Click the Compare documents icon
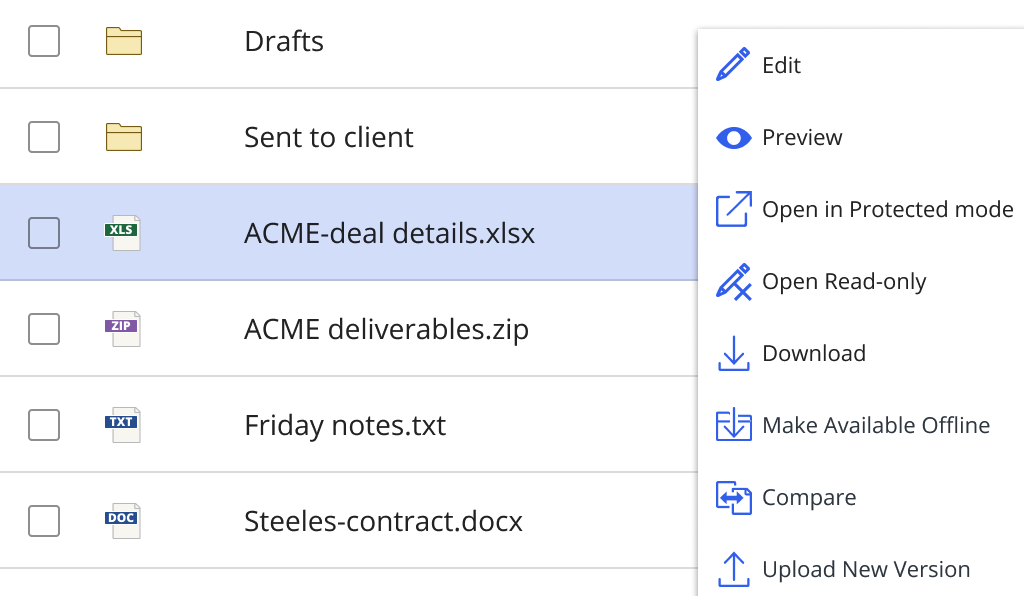The height and width of the screenshot is (596, 1024). click(x=733, y=498)
